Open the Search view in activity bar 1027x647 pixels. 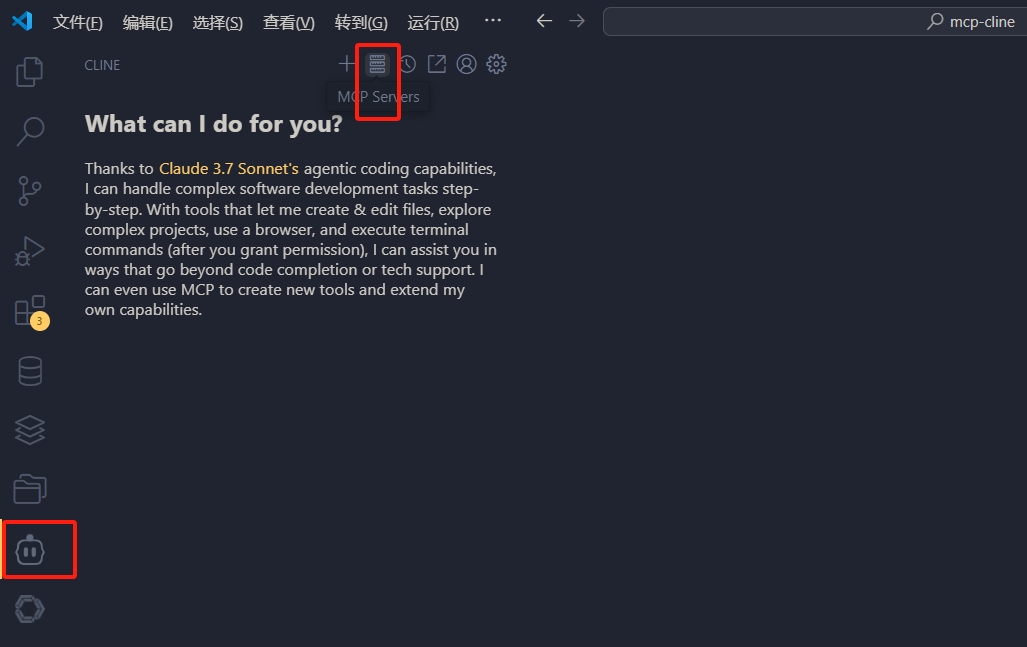pos(29,131)
